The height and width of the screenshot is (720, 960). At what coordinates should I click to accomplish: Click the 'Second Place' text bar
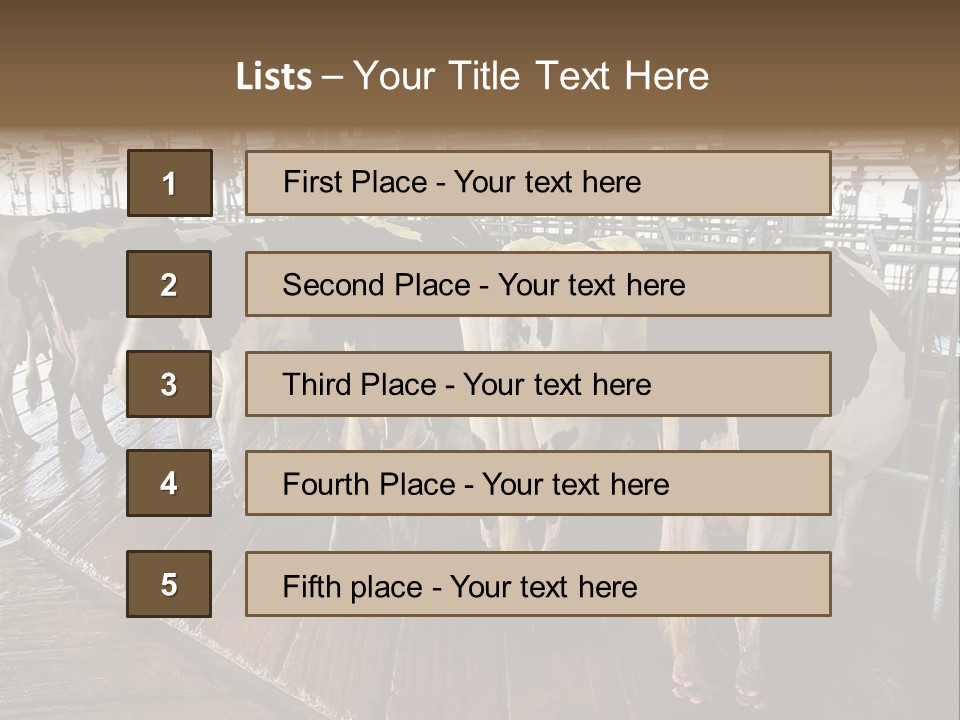coord(538,284)
